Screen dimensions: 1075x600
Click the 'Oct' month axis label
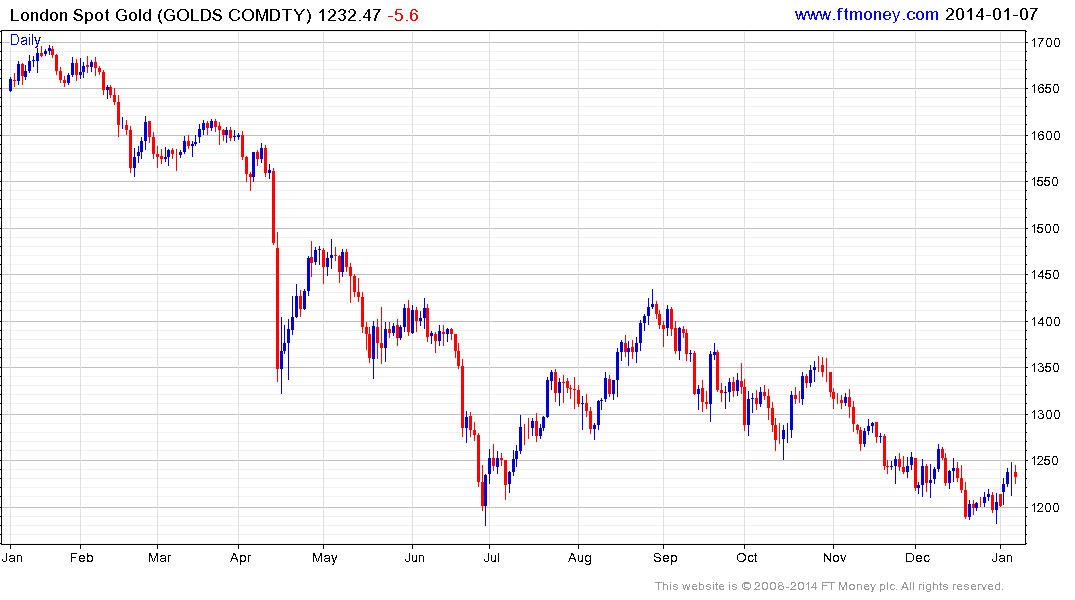click(747, 557)
